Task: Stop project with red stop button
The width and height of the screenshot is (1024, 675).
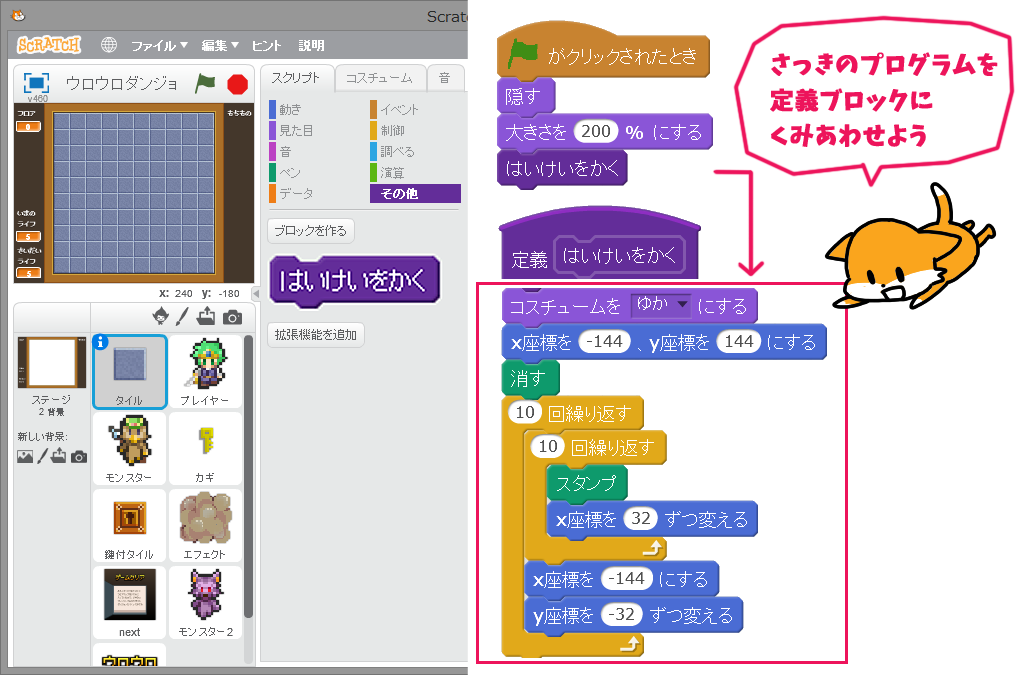Action: pyautogui.click(x=237, y=84)
